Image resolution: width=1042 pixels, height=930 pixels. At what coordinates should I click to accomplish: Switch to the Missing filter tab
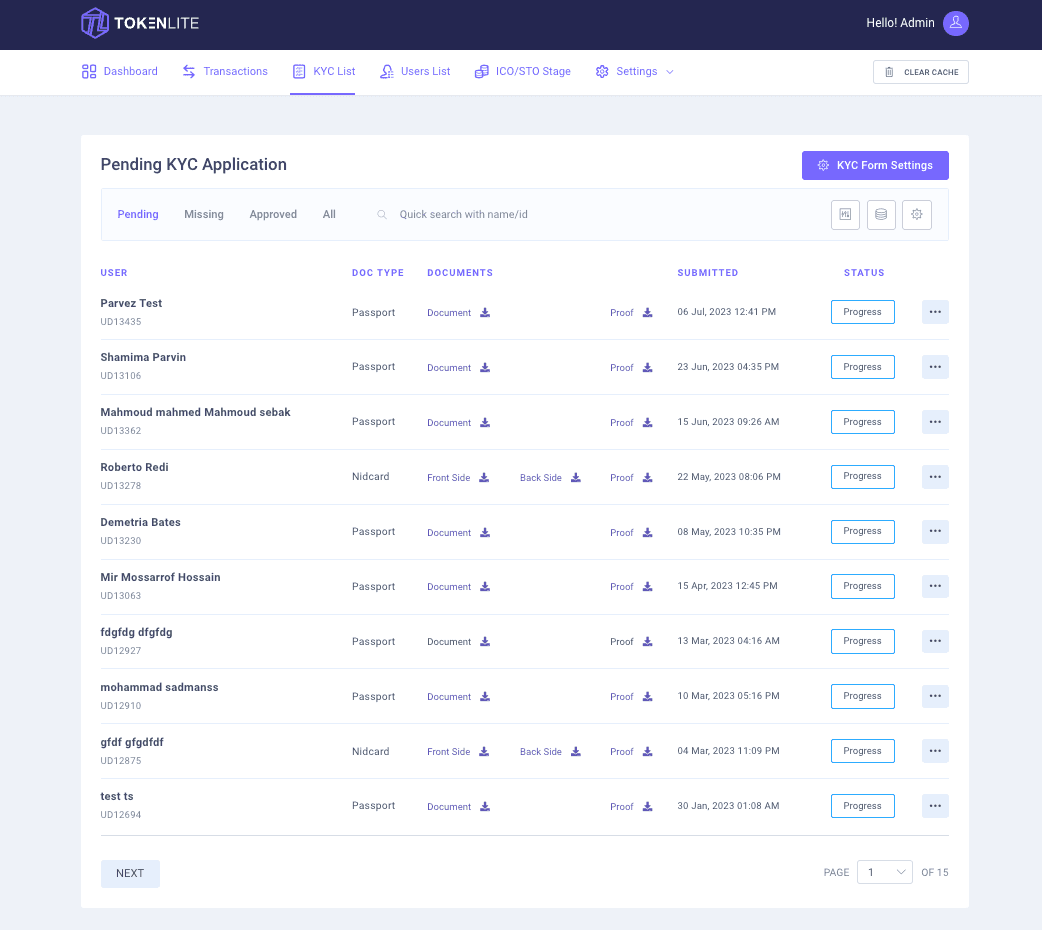pos(204,215)
